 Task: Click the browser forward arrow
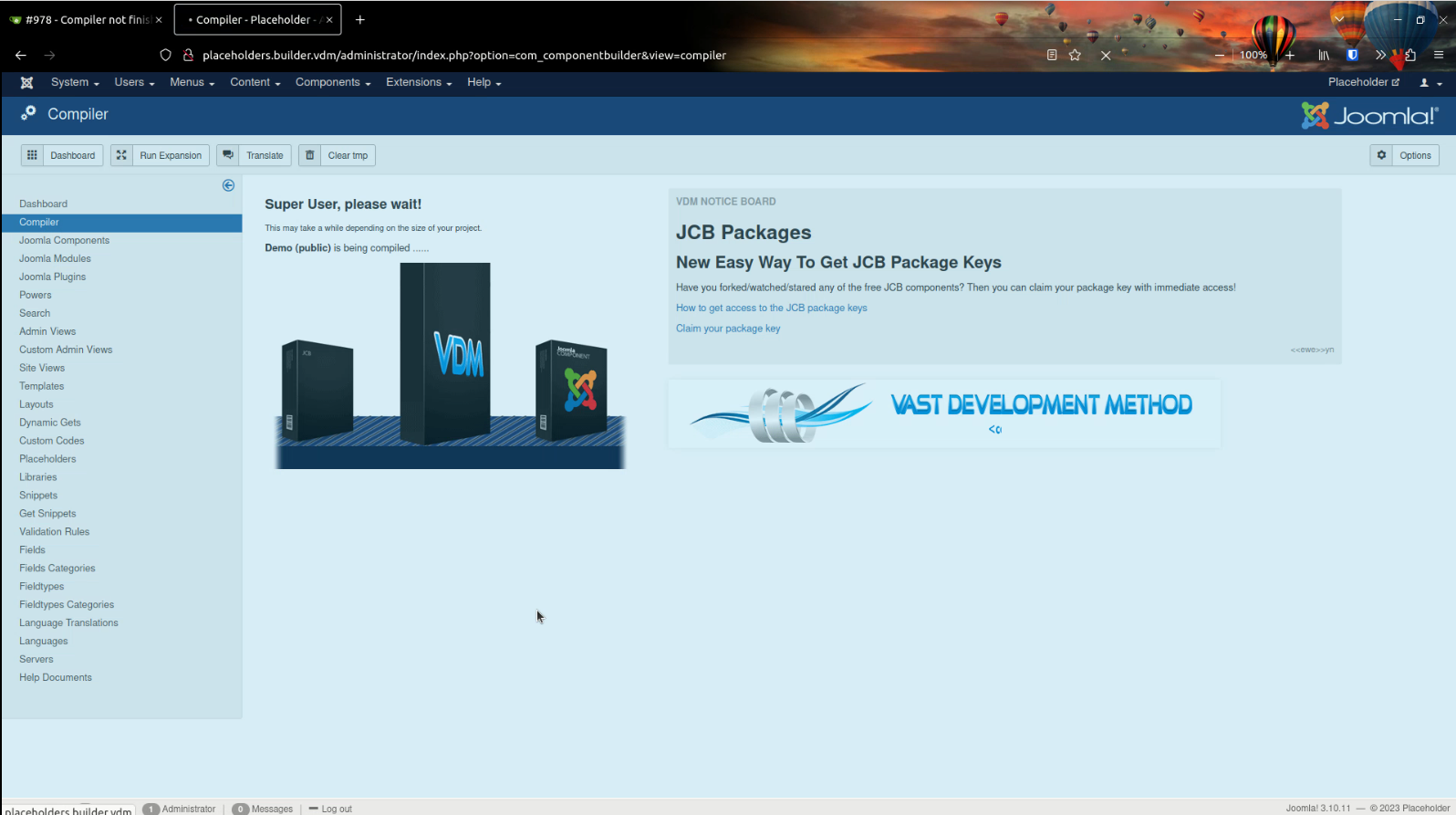[50, 55]
